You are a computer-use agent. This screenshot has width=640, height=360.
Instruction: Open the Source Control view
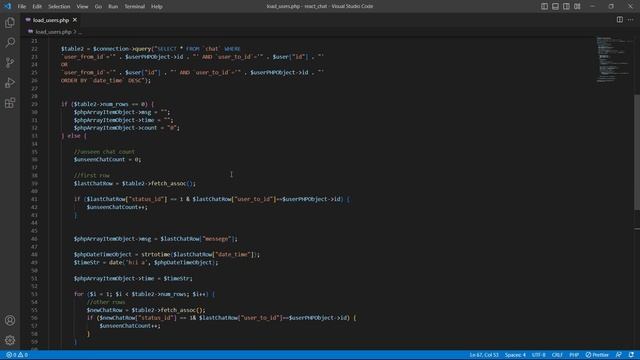pos(10,62)
